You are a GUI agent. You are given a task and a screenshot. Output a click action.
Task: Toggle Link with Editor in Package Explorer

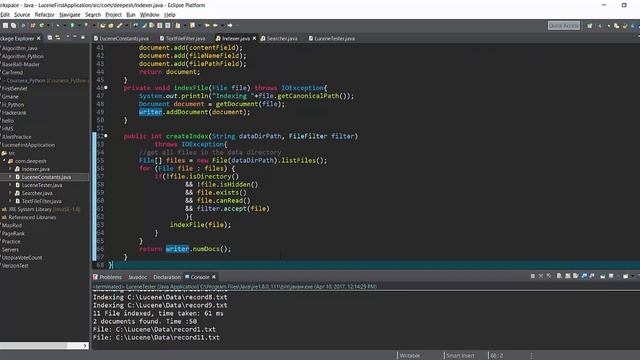click(x=58, y=38)
